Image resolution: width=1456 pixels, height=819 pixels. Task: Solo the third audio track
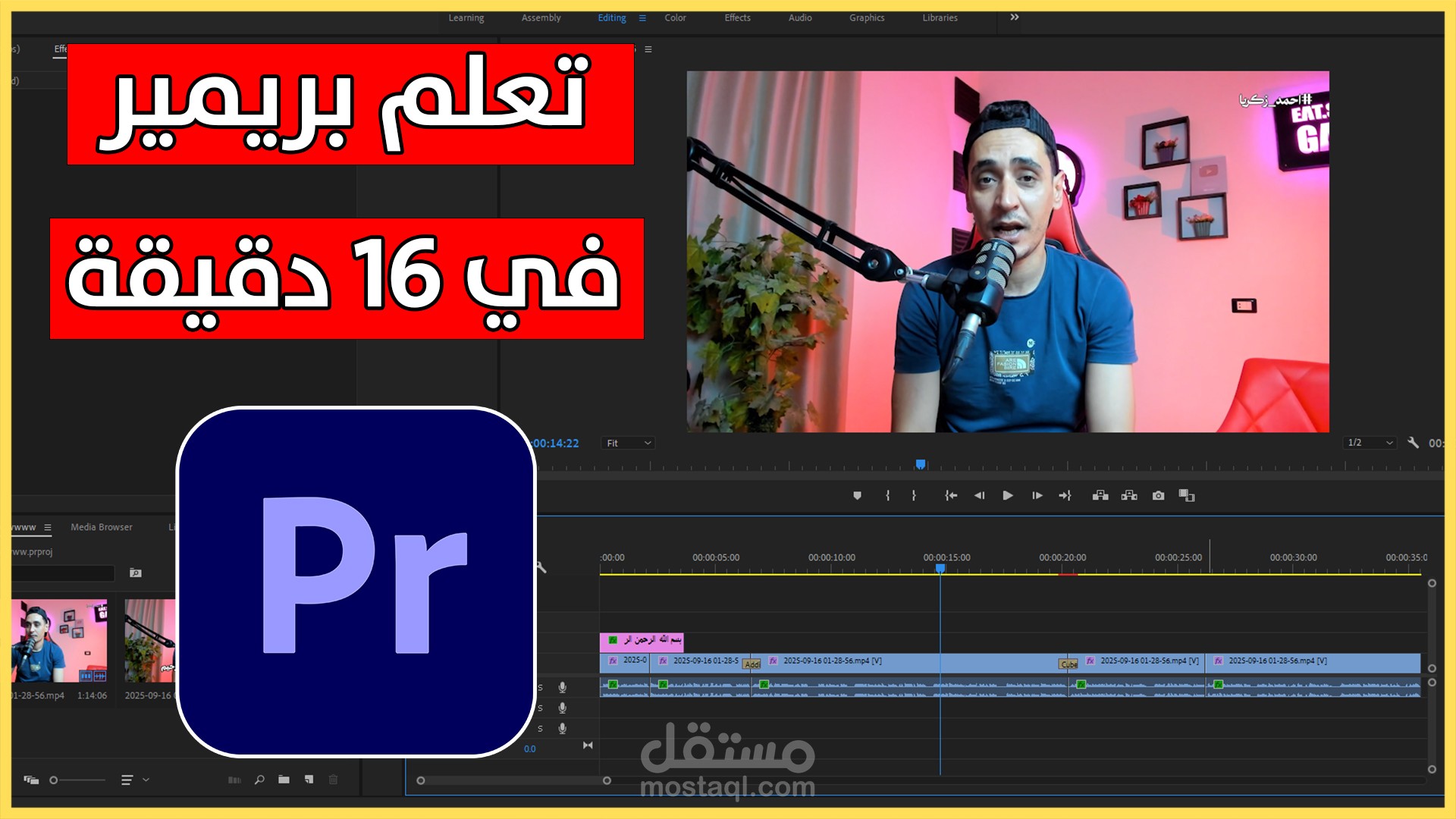pos(540,729)
